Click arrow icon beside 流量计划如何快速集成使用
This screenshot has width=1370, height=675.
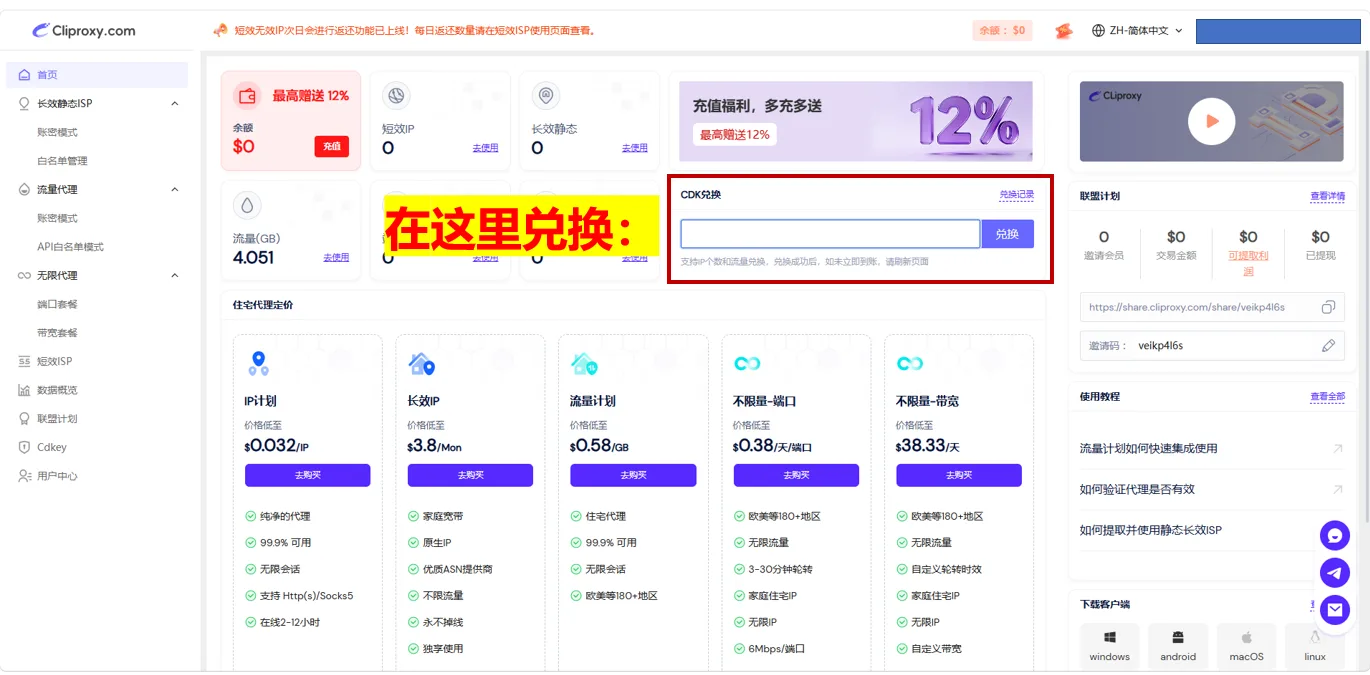pos(1338,449)
